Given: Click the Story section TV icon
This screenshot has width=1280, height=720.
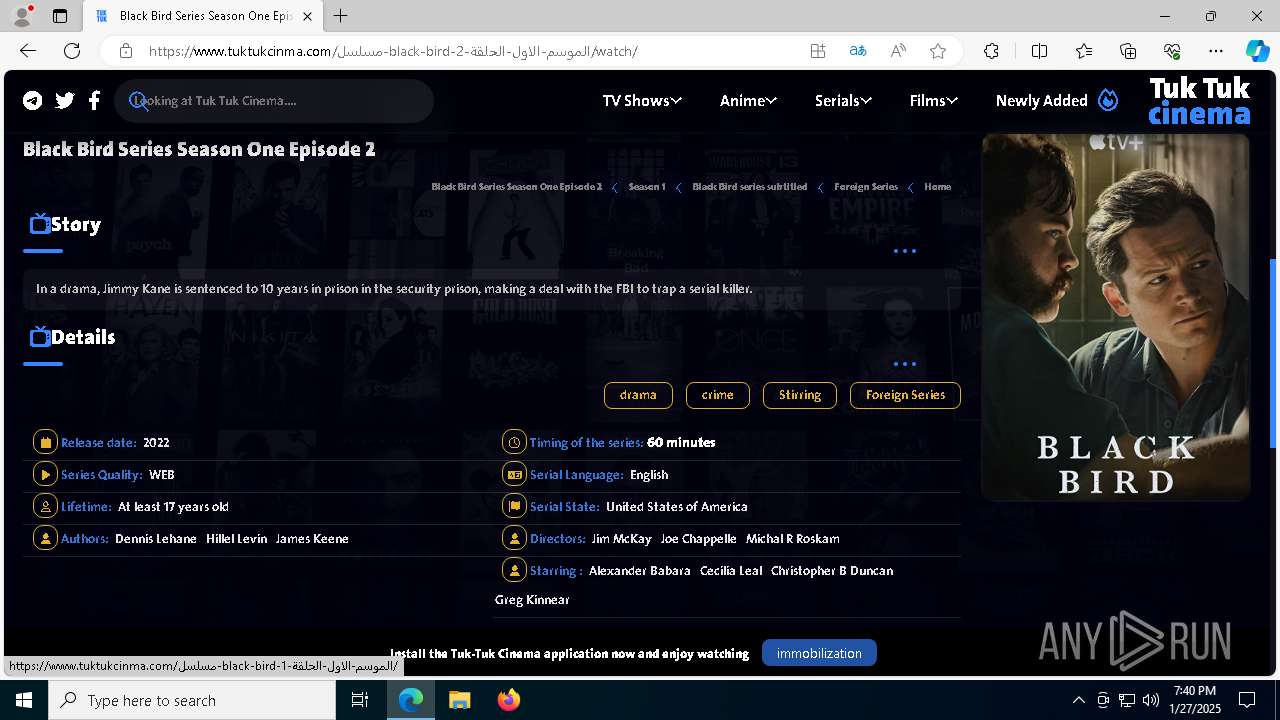Looking at the screenshot, I should pyautogui.click(x=40, y=223).
